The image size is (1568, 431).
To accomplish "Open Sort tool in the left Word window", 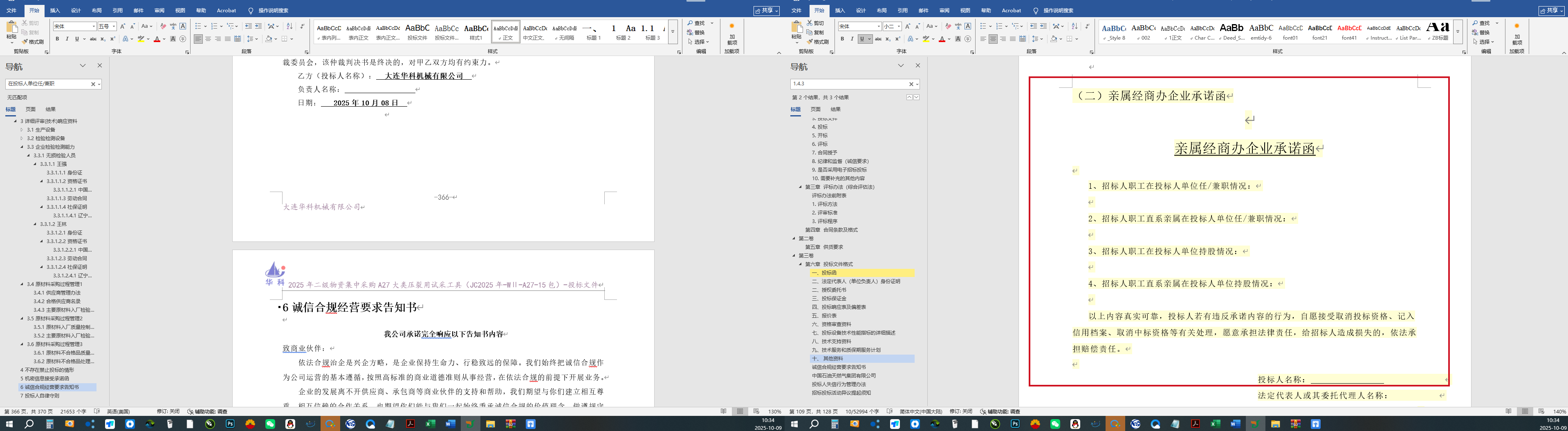I will pos(289,26).
